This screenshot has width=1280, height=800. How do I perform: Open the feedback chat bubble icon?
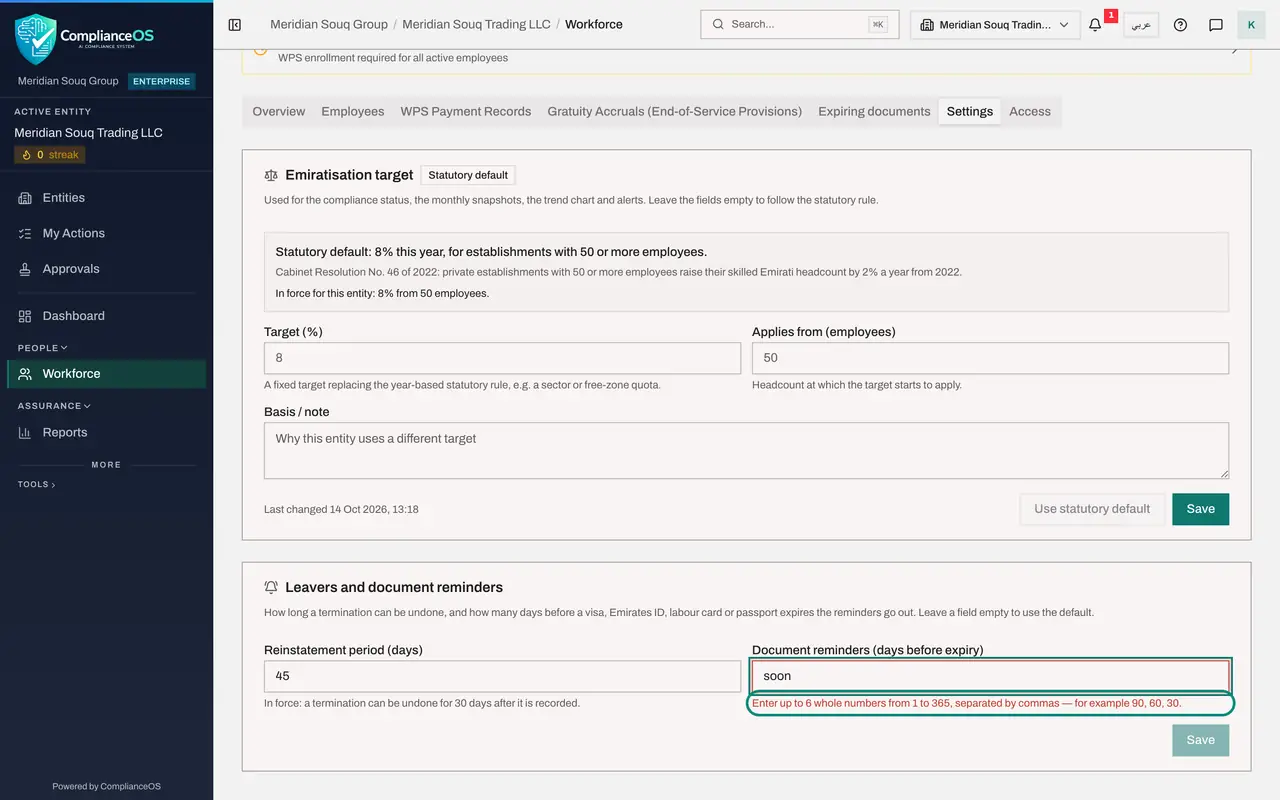[x=1216, y=25]
